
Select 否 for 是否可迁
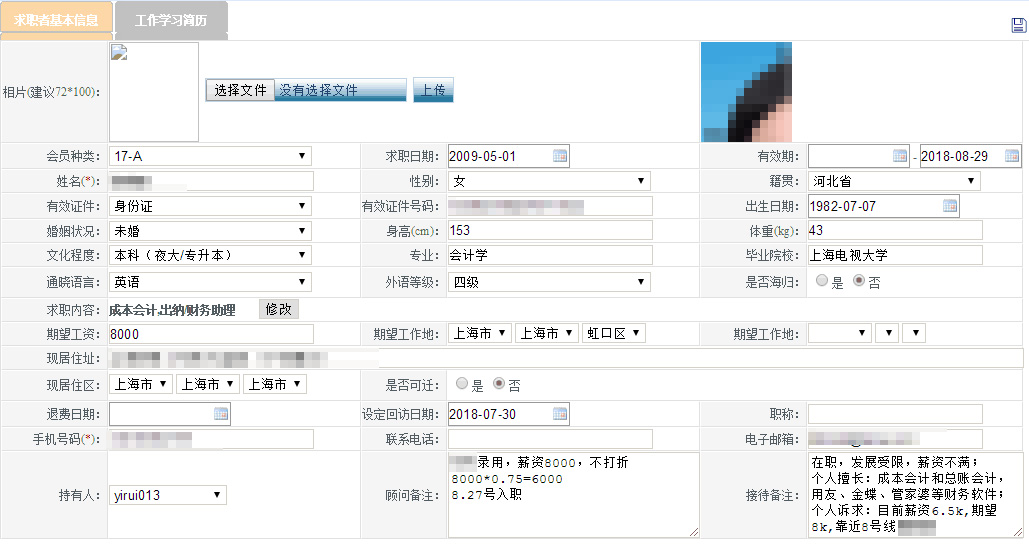click(499, 384)
